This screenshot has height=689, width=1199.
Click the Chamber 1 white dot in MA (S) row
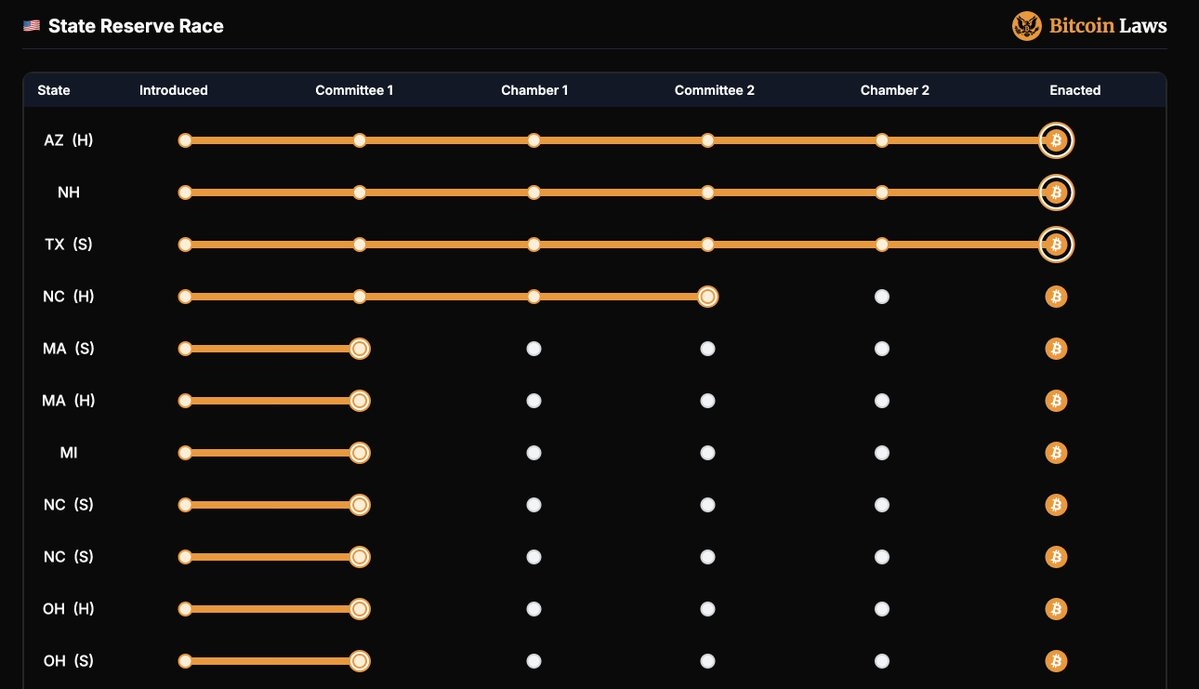(x=534, y=349)
